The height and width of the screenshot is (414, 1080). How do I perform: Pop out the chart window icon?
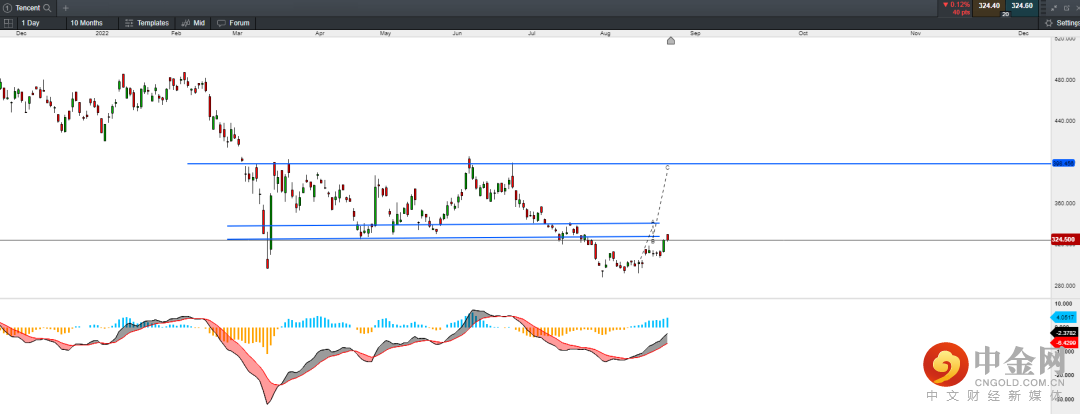click(1066, 8)
